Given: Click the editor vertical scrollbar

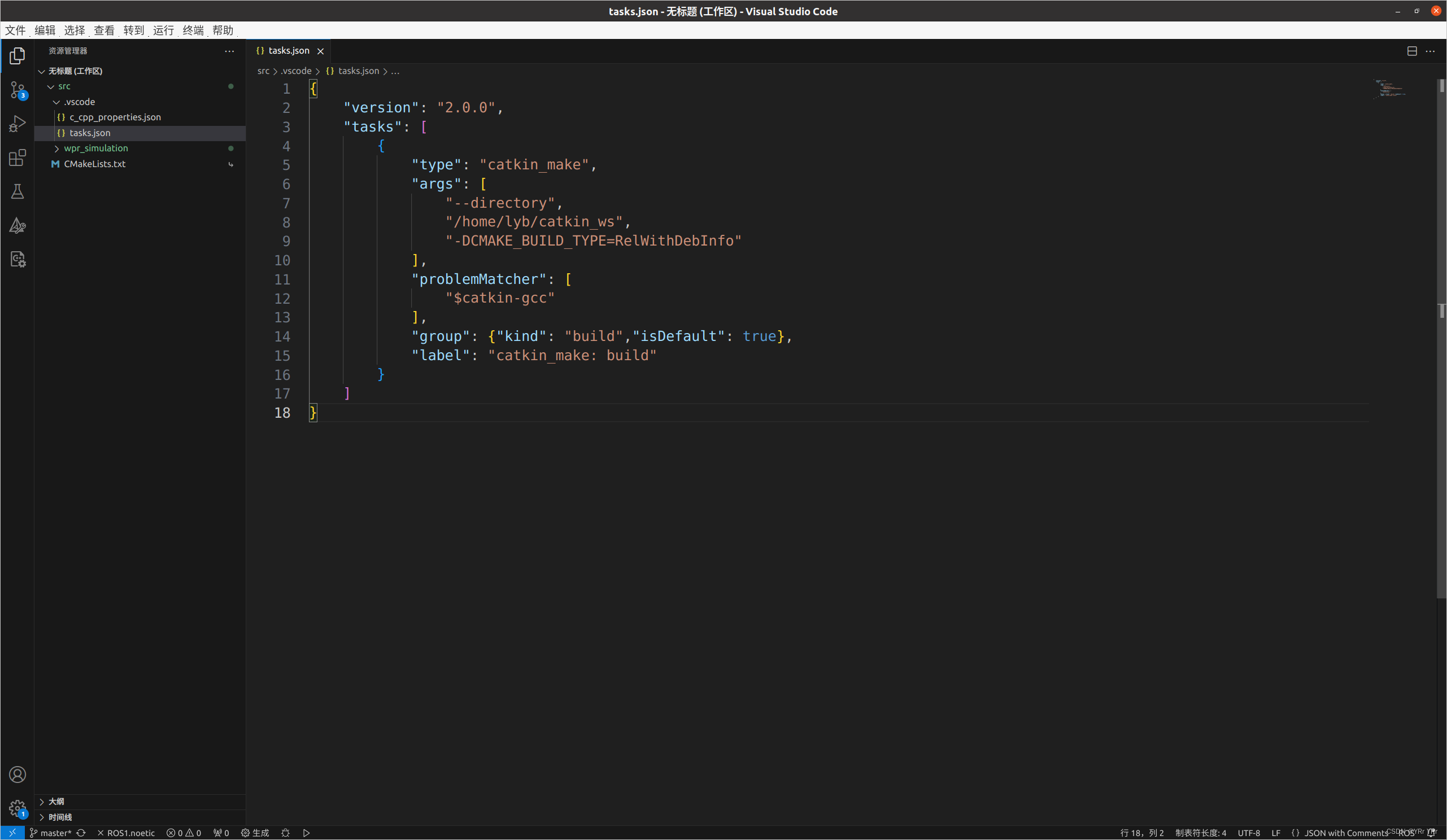Looking at the screenshot, I should click(x=1441, y=339).
